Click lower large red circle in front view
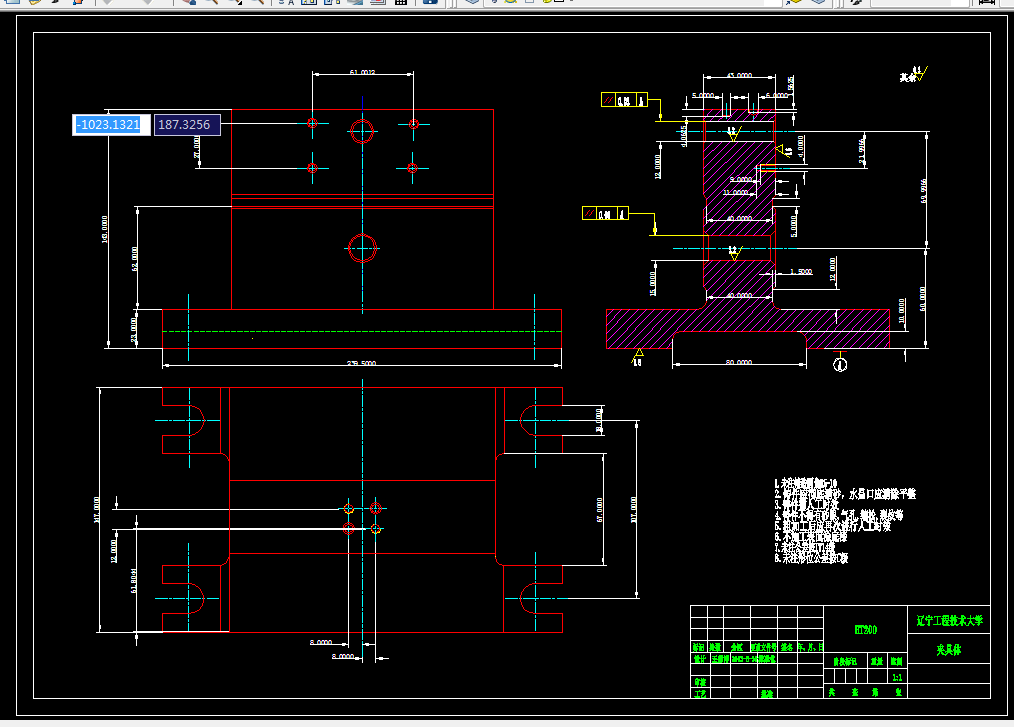 tap(362, 248)
